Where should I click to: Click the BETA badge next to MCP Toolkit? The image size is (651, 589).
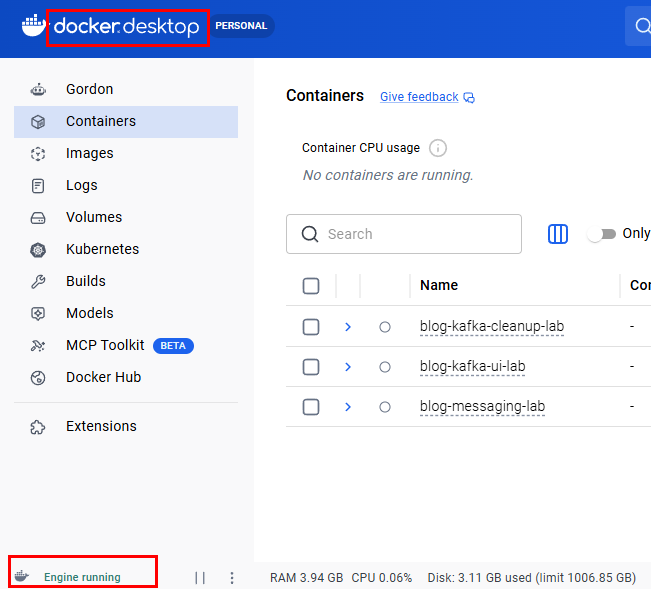(173, 346)
